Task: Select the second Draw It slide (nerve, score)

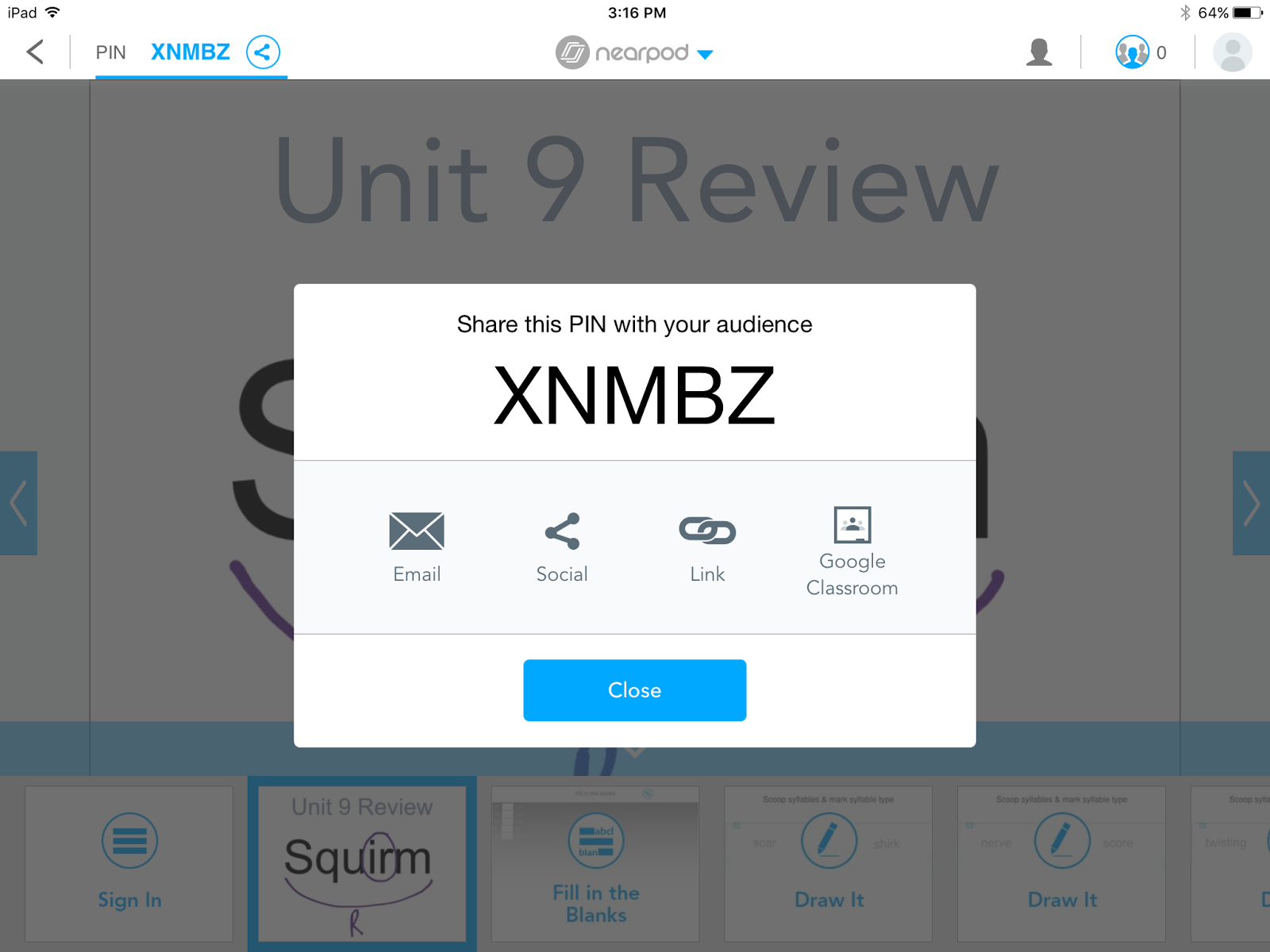Action: click(x=1062, y=863)
